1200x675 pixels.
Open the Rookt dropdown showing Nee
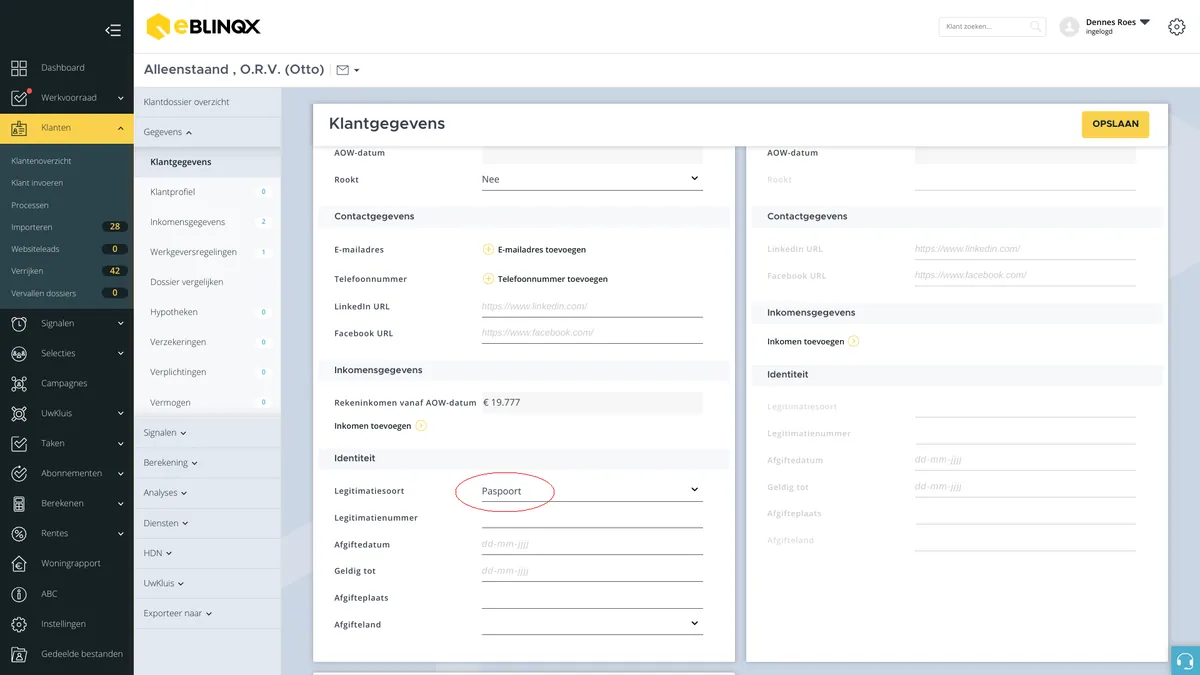pyautogui.click(x=592, y=179)
